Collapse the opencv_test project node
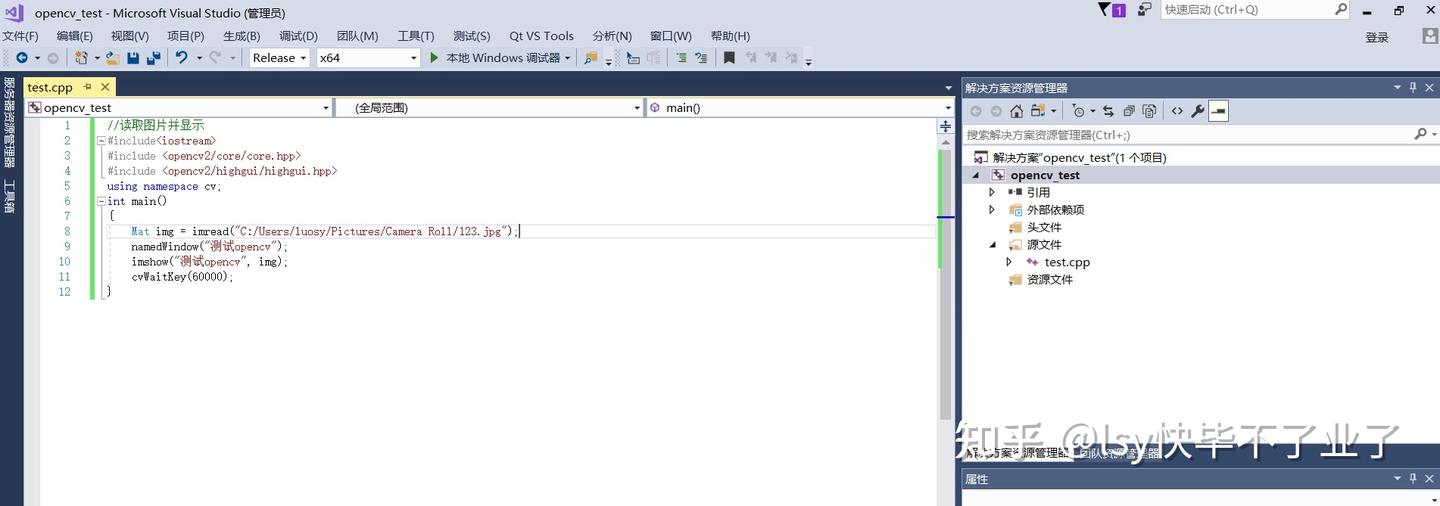This screenshot has width=1440, height=506. click(x=976, y=175)
